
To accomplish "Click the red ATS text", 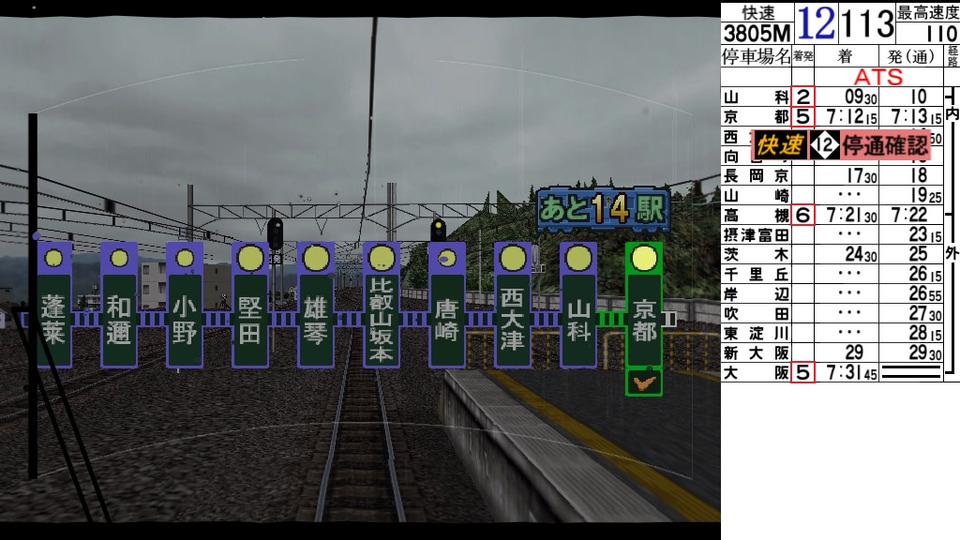I will (878, 77).
